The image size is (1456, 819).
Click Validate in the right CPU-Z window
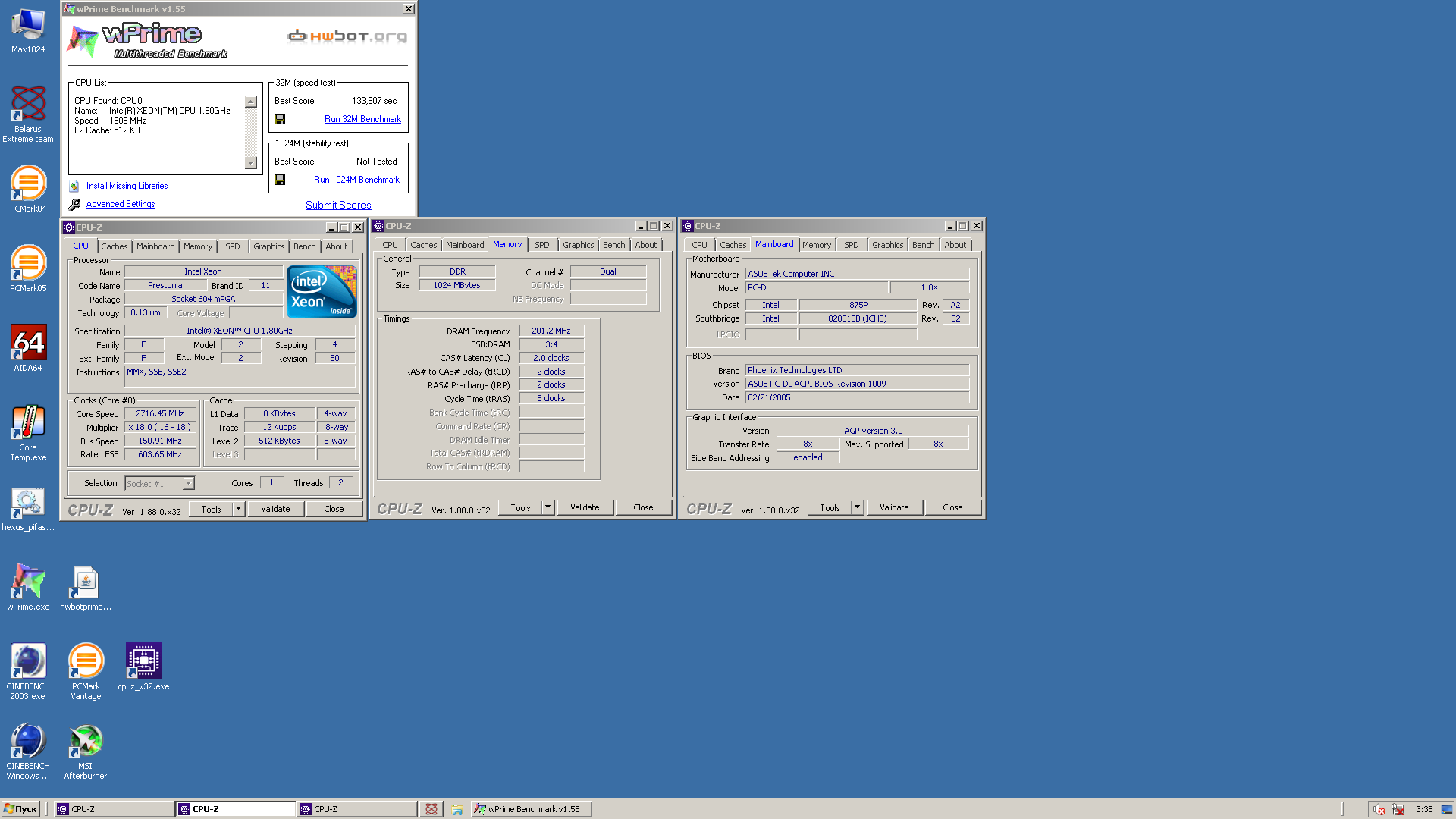pos(894,507)
